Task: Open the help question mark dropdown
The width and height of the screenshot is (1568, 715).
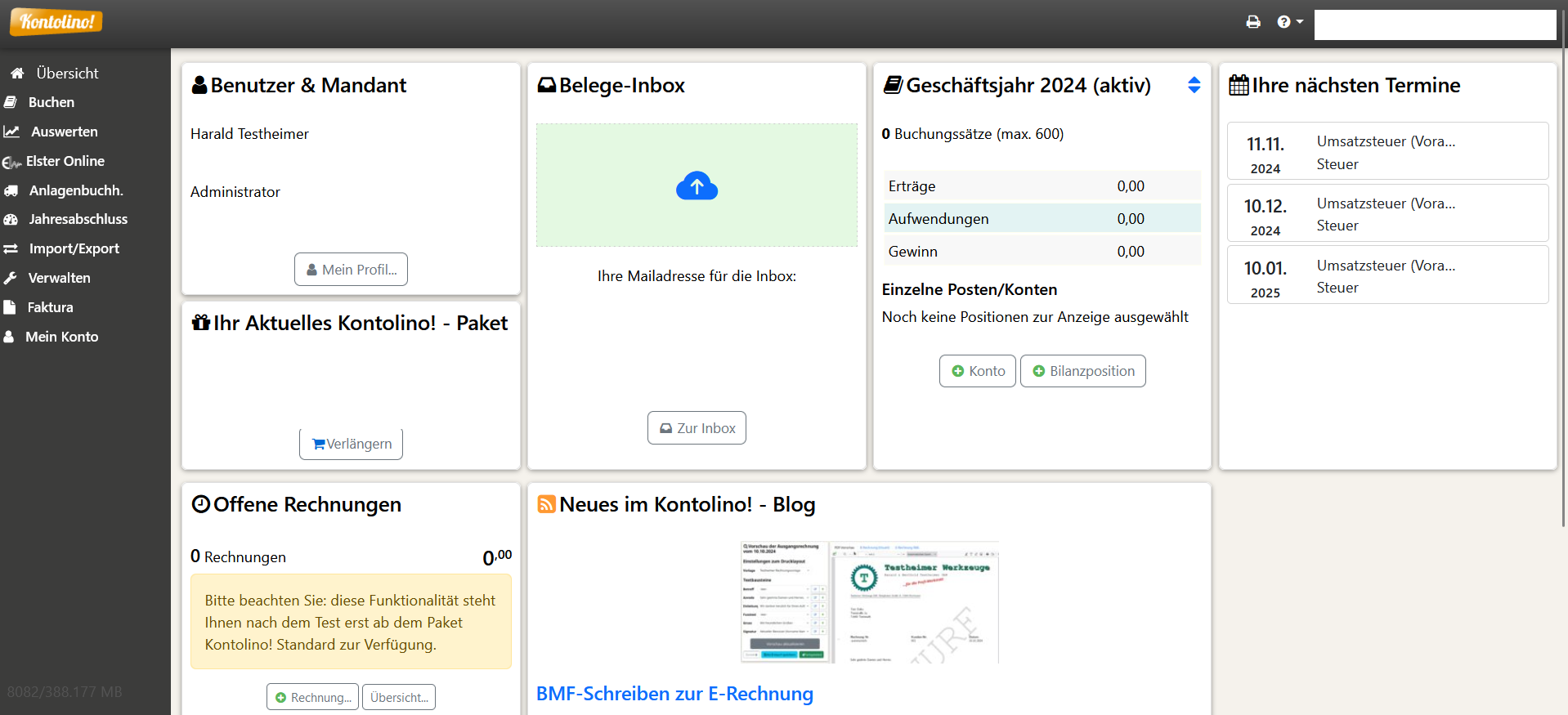Action: click(1289, 22)
